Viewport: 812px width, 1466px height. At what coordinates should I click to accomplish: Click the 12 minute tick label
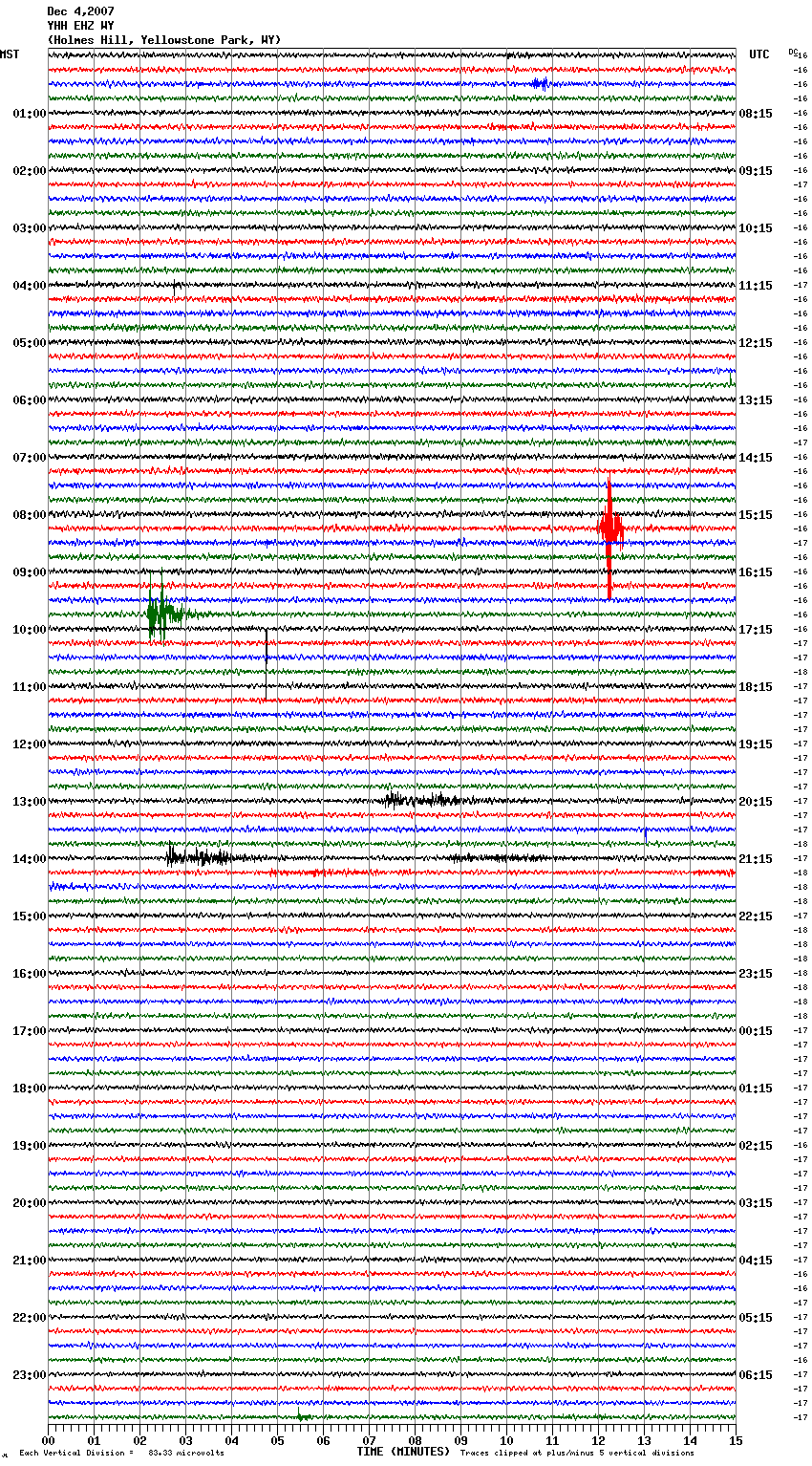pos(598,1440)
